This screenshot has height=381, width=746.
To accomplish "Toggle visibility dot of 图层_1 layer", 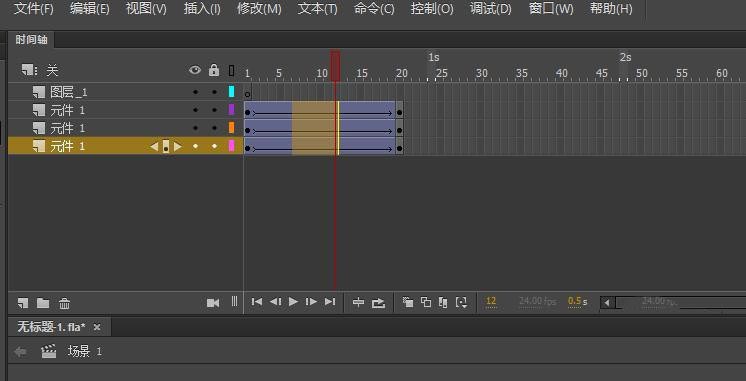I will [195, 92].
